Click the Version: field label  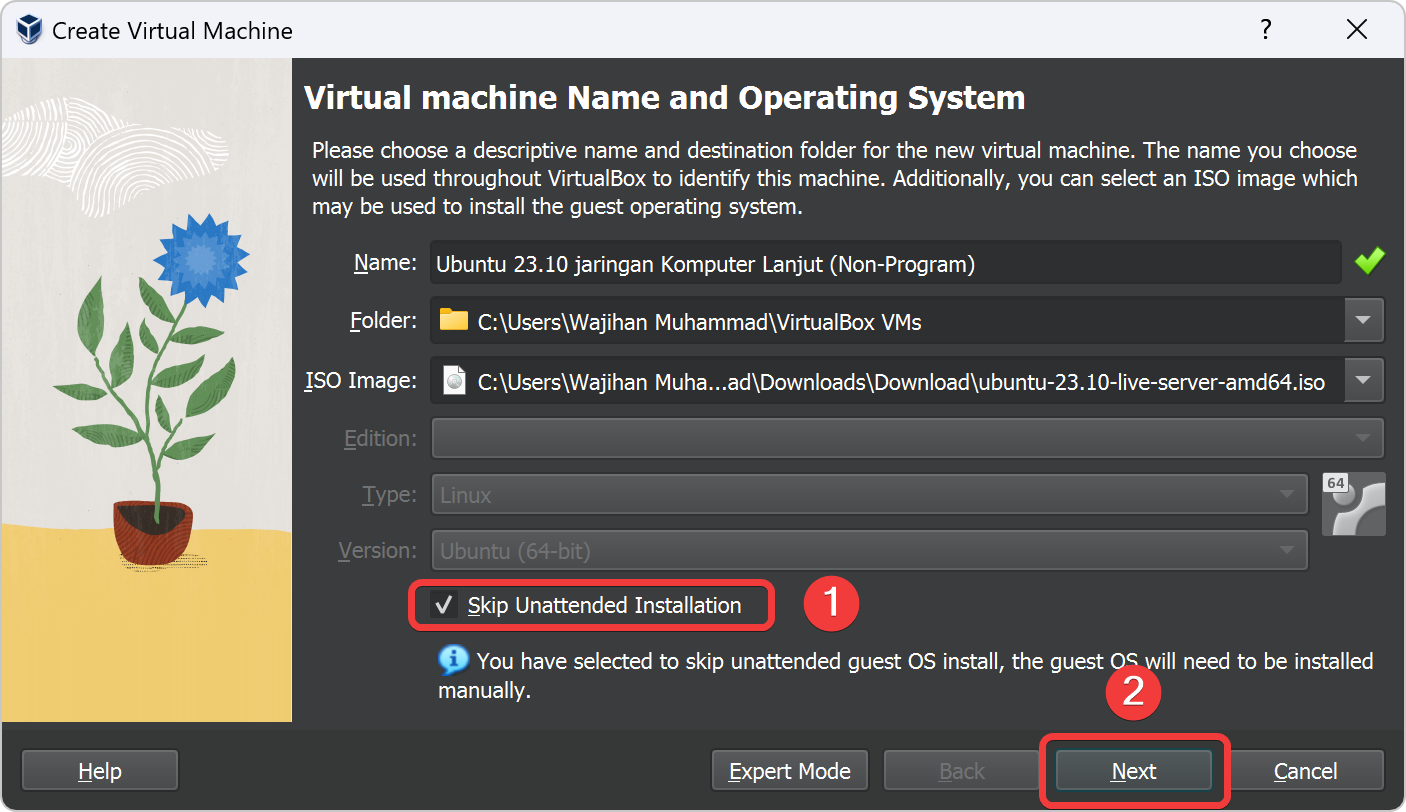point(378,551)
